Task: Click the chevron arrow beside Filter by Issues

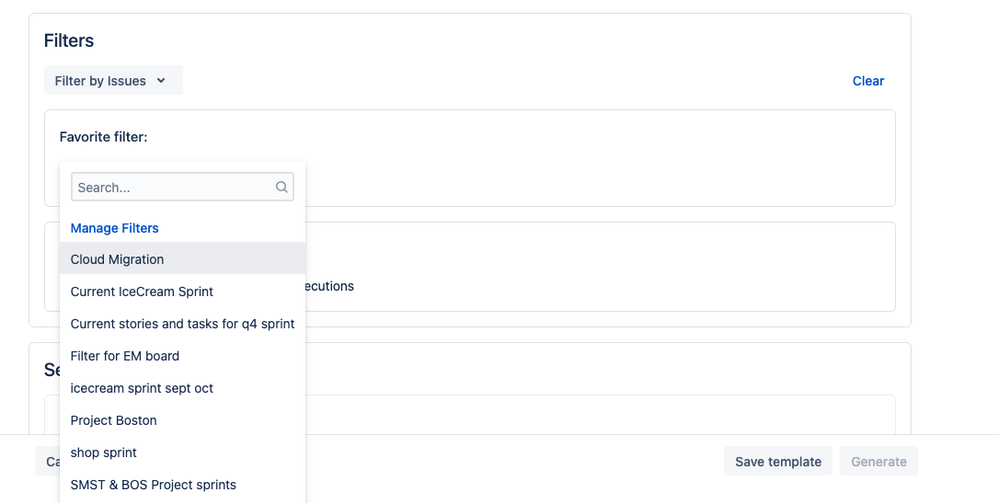Action: coord(161,81)
